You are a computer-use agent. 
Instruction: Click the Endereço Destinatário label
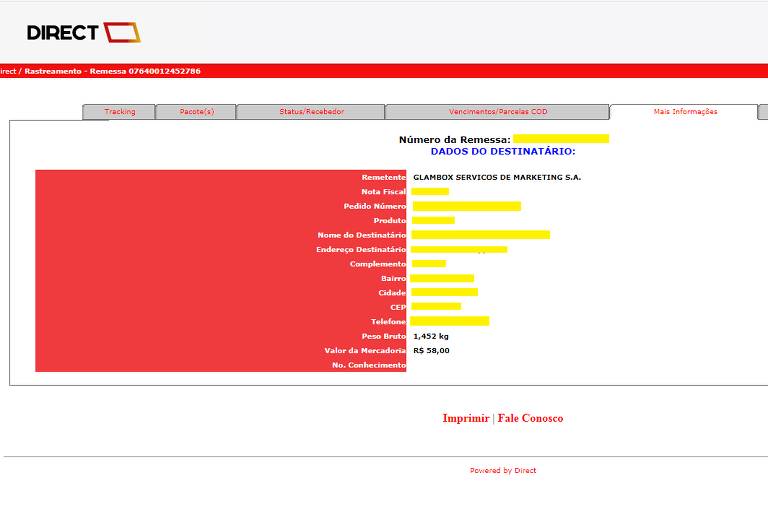361,249
